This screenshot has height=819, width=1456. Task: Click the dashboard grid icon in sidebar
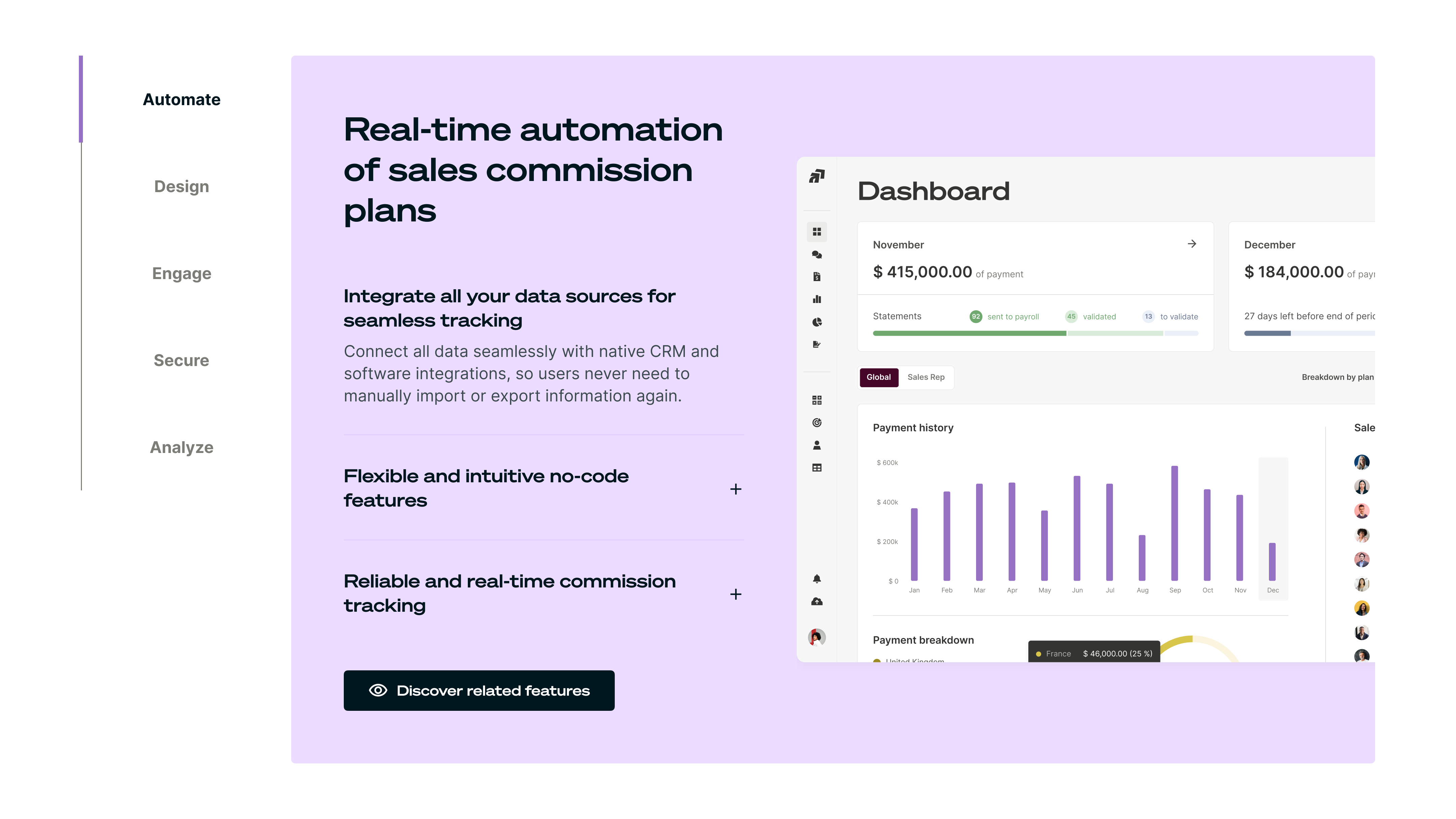pos(817,232)
